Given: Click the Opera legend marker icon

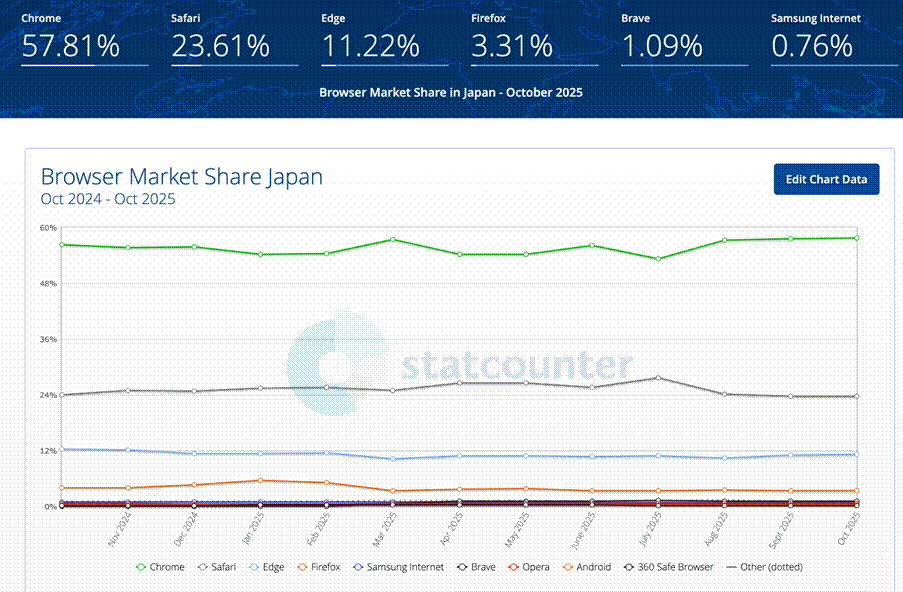Looking at the screenshot, I should (x=514, y=567).
